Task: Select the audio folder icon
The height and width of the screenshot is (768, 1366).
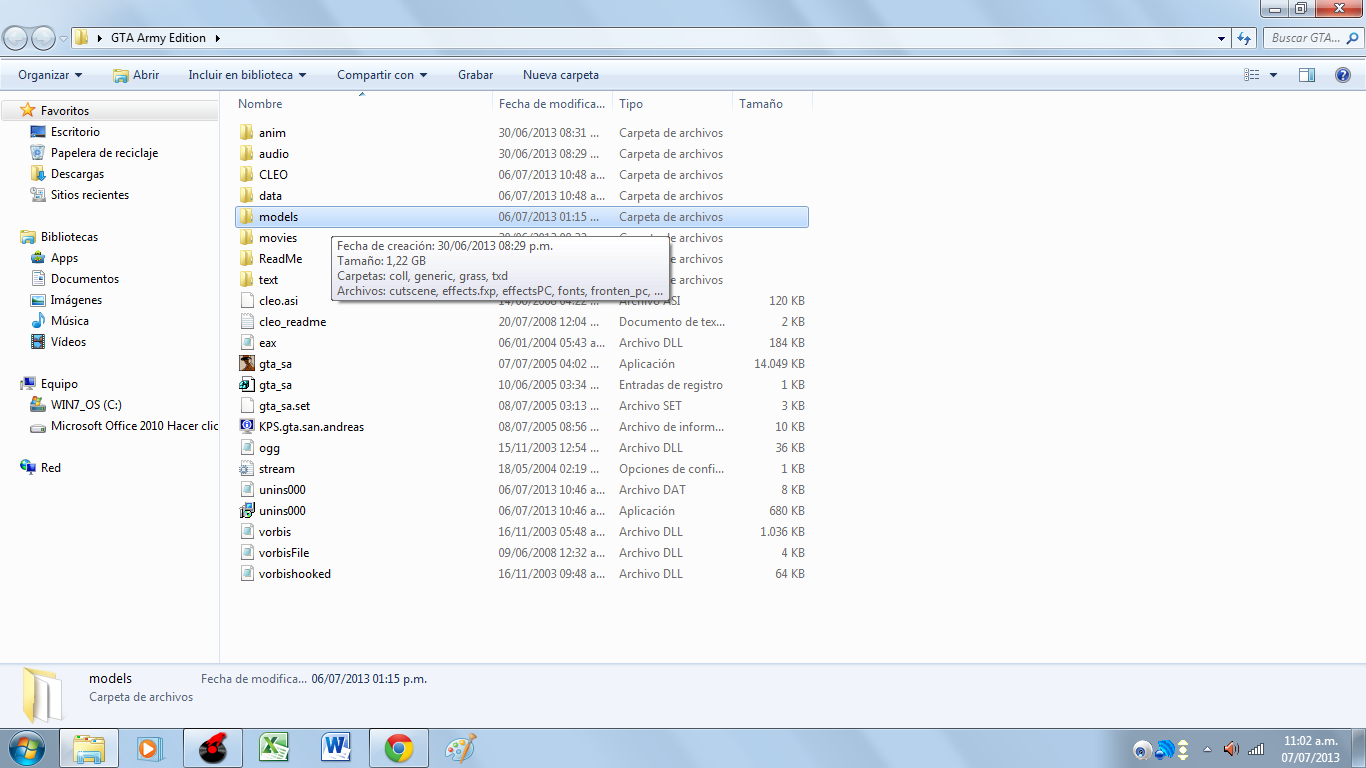Action: (x=247, y=154)
